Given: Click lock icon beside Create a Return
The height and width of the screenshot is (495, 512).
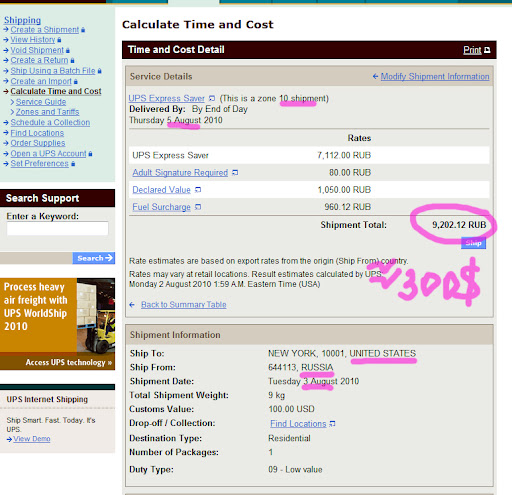Looking at the screenshot, I should click(72, 61).
